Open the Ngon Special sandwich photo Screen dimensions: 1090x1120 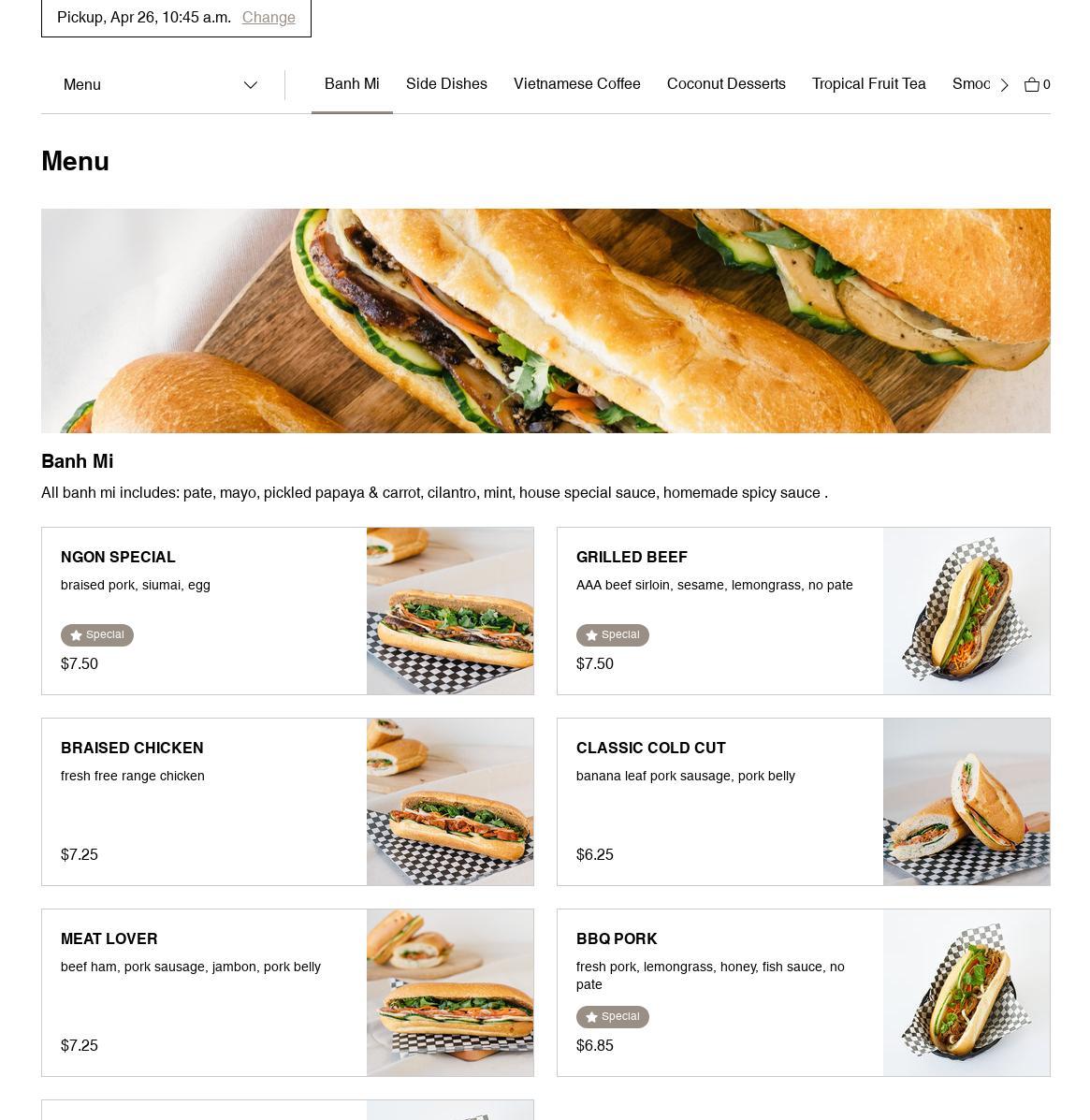click(450, 611)
